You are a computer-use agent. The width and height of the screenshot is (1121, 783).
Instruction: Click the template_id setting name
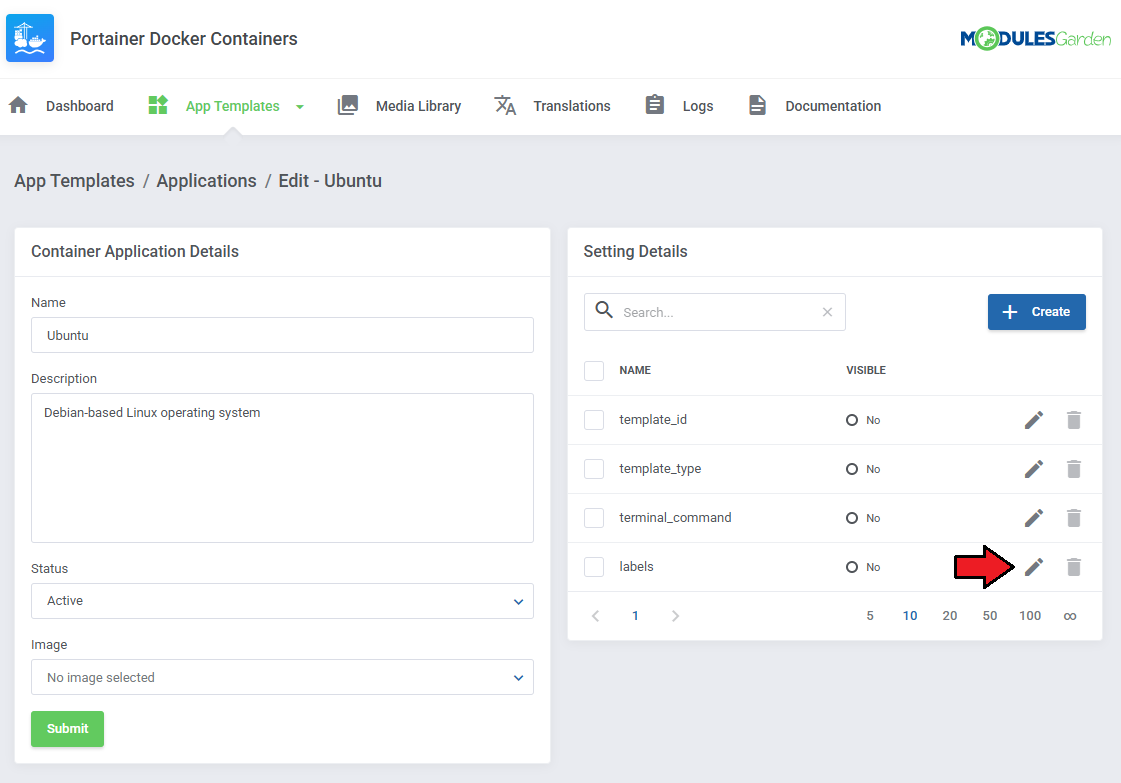click(653, 420)
